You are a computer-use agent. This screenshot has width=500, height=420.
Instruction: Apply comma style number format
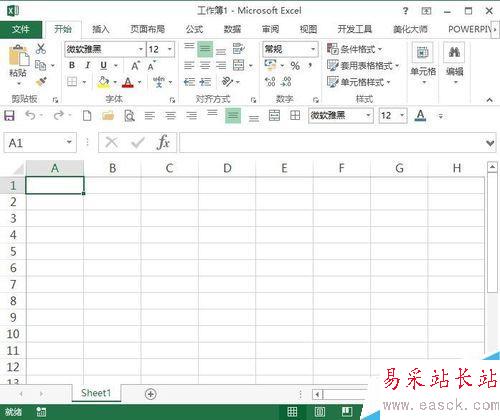(310, 65)
